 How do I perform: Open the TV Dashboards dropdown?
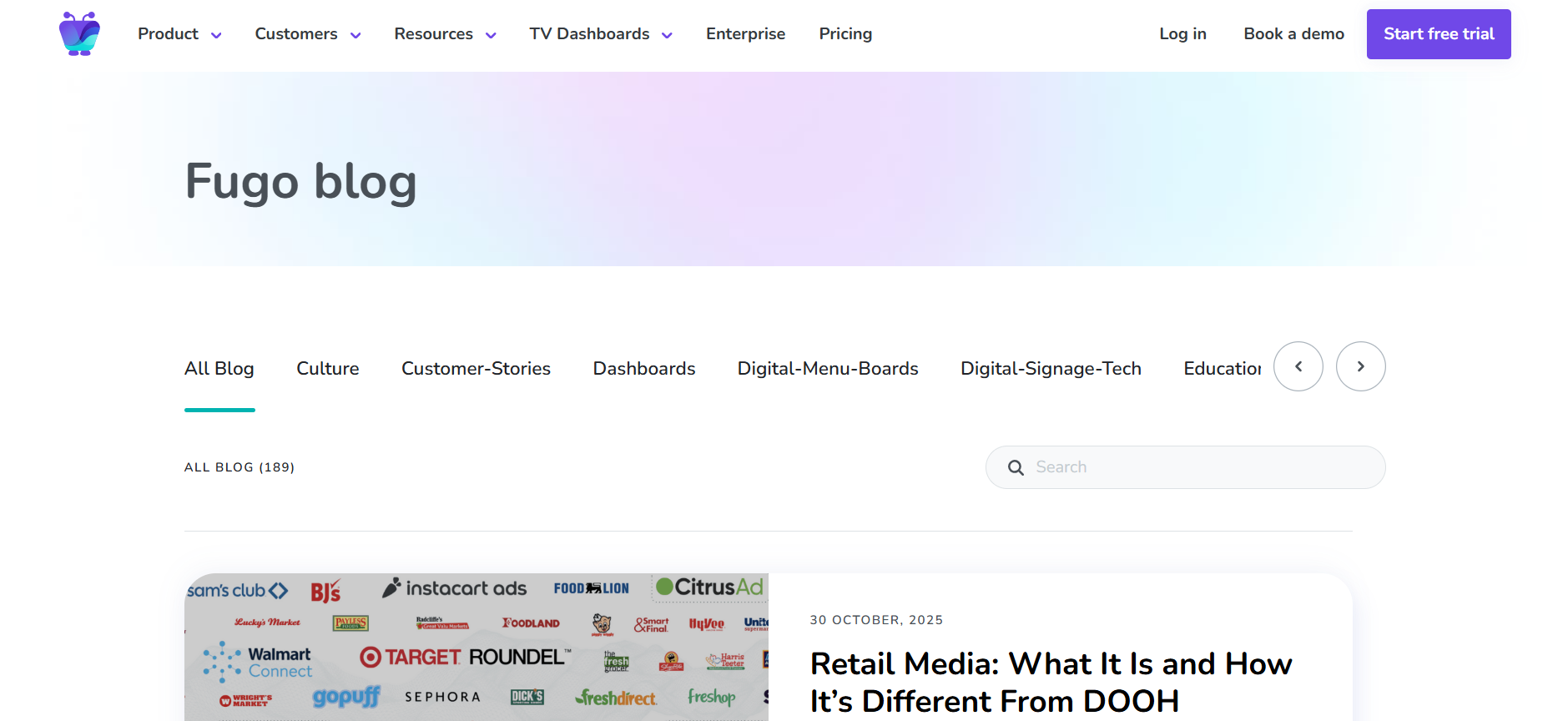pos(600,34)
